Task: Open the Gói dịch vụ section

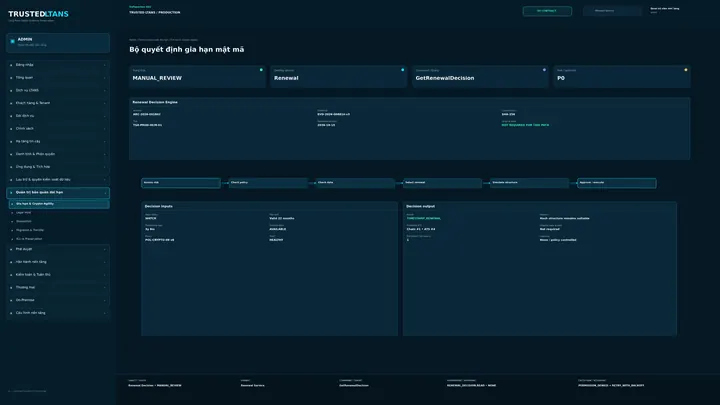Action: tap(58, 116)
